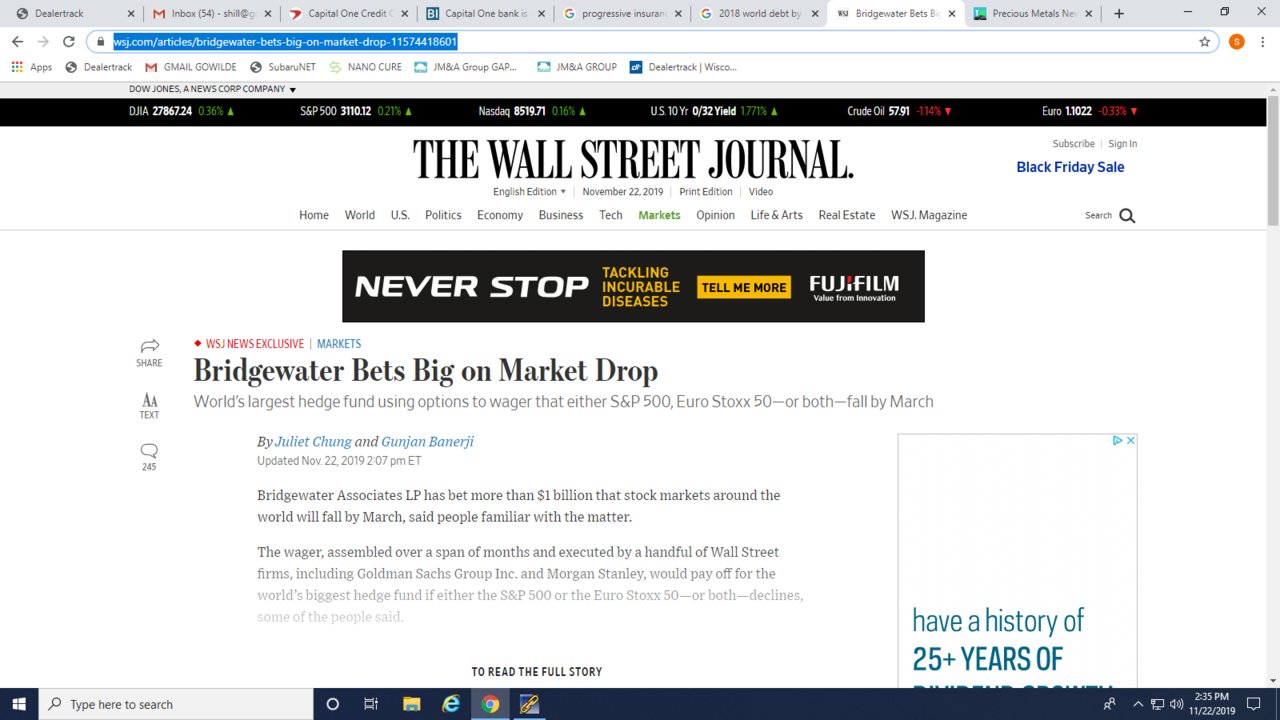Open author Gunjan Banerji's profile link
Image resolution: width=1280 pixels, height=720 pixels.
point(428,442)
